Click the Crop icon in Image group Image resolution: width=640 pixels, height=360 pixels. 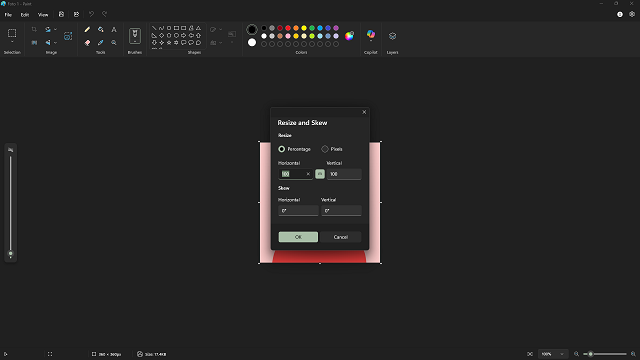(x=34, y=29)
